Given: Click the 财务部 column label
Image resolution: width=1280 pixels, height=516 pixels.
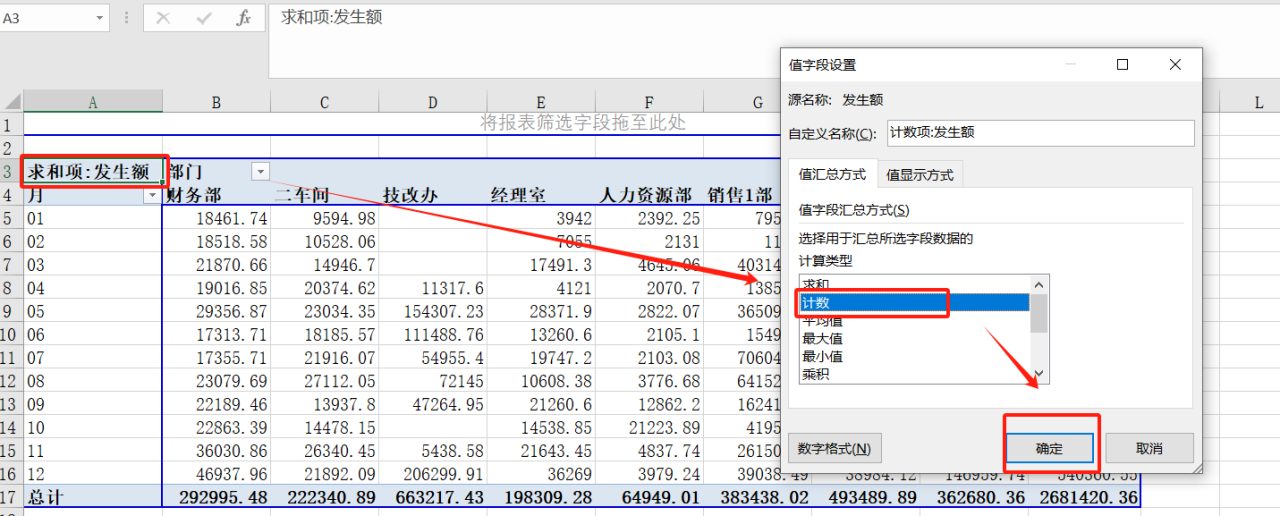Looking at the screenshot, I should [x=193, y=195].
